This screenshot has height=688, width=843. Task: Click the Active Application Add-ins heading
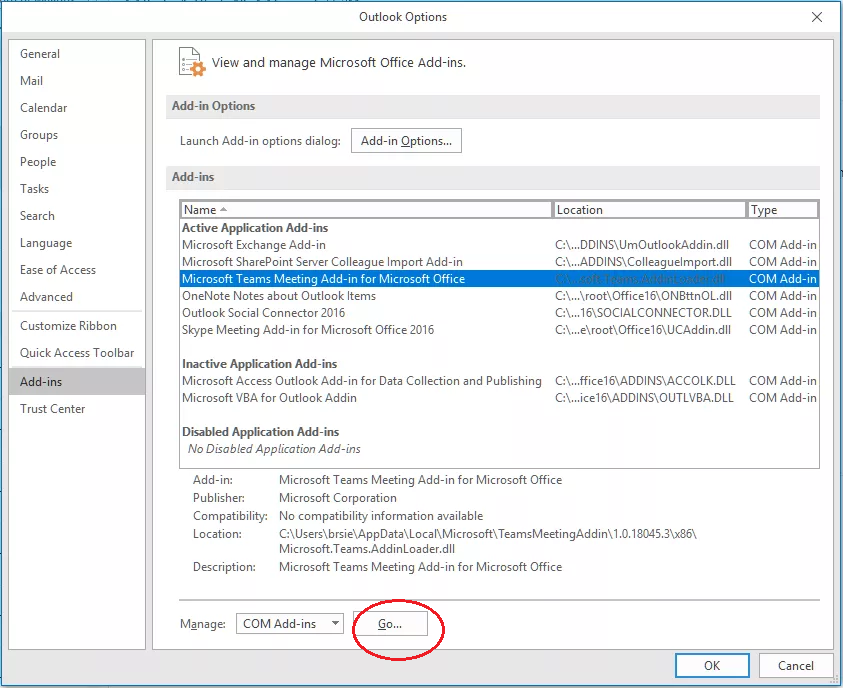[255, 228]
